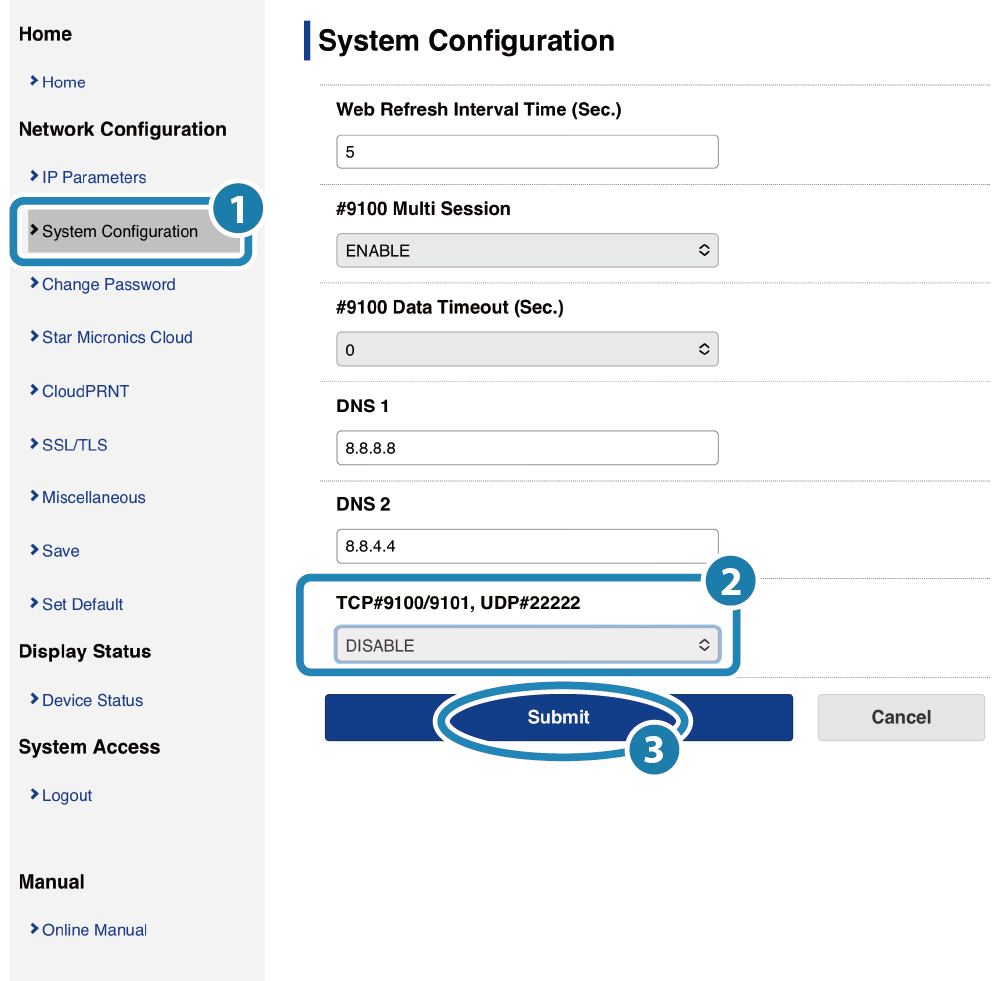Click chevron icon beside Star Micronics Cloud
1000x981 pixels.
coord(34,336)
